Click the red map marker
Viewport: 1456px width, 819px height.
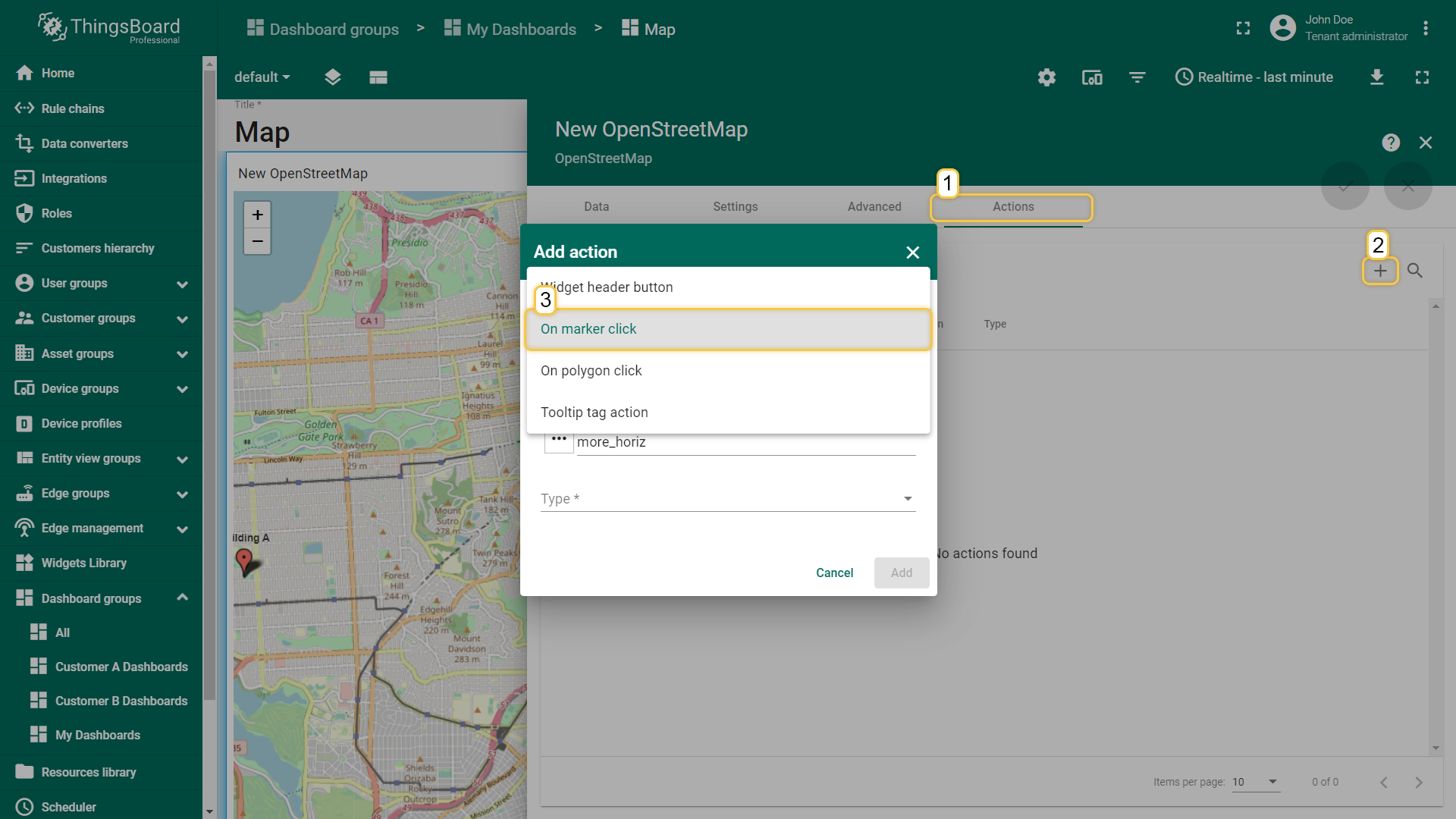tap(243, 561)
